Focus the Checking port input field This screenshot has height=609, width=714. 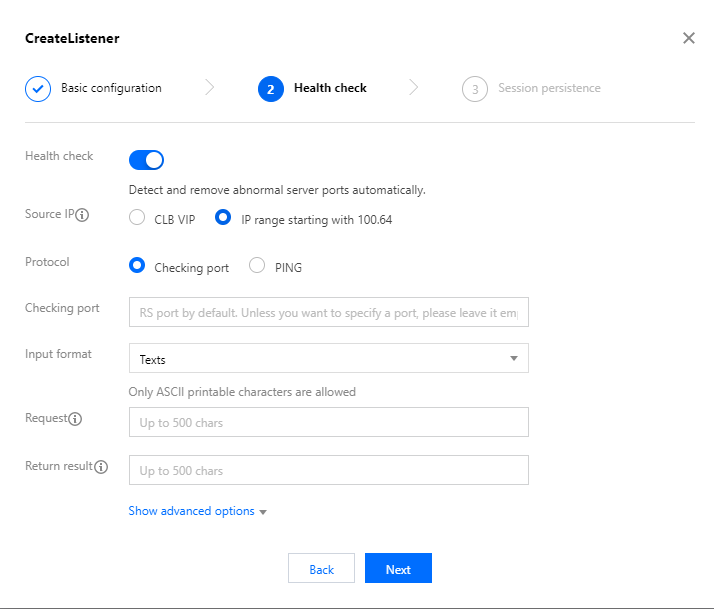[x=328, y=311]
